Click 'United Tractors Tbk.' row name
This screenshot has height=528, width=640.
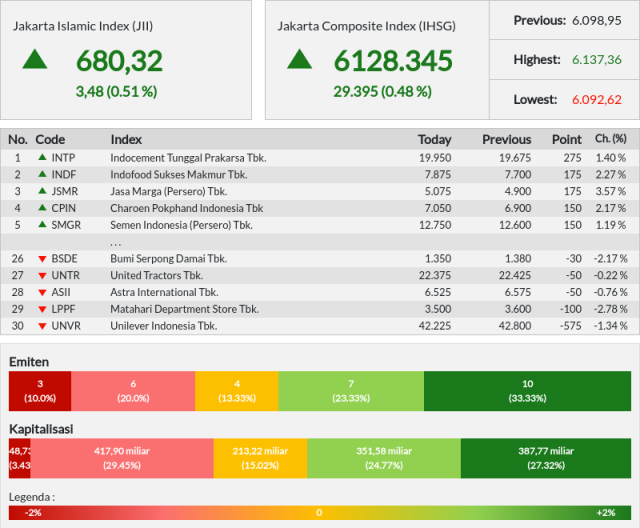[x=157, y=275]
